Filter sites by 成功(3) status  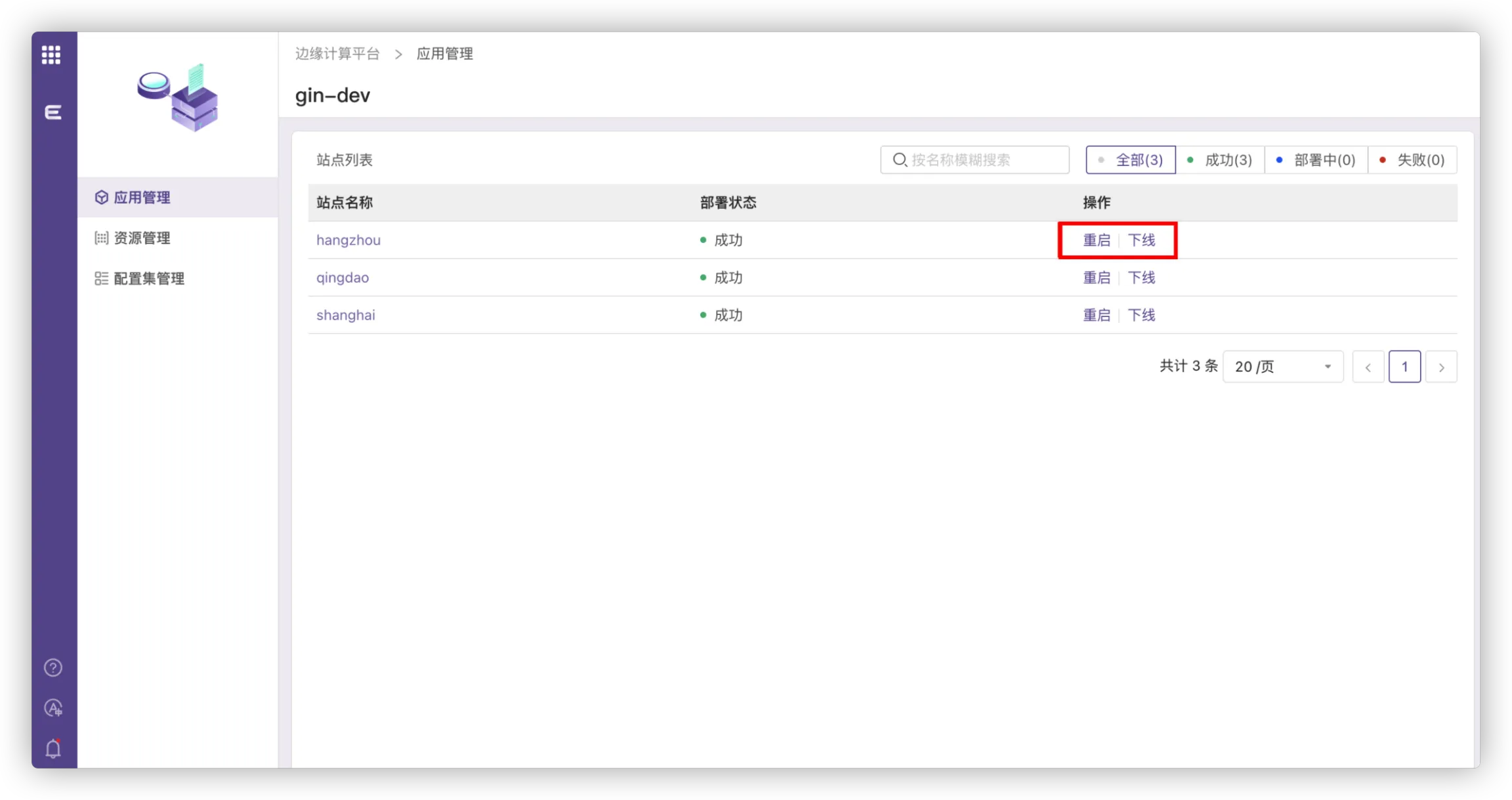(x=1220, y=160)
